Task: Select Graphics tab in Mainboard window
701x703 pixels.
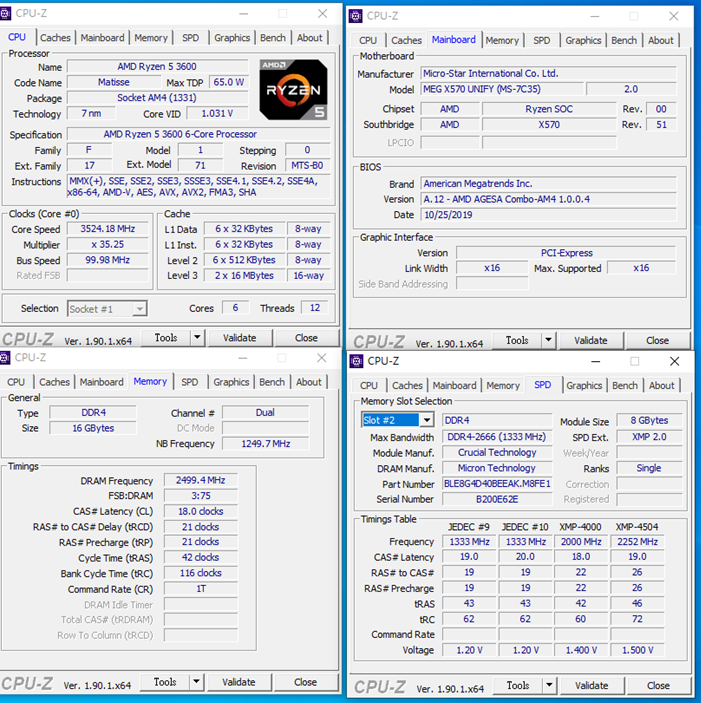Action: pyautogui.click(x=583, y=40)
